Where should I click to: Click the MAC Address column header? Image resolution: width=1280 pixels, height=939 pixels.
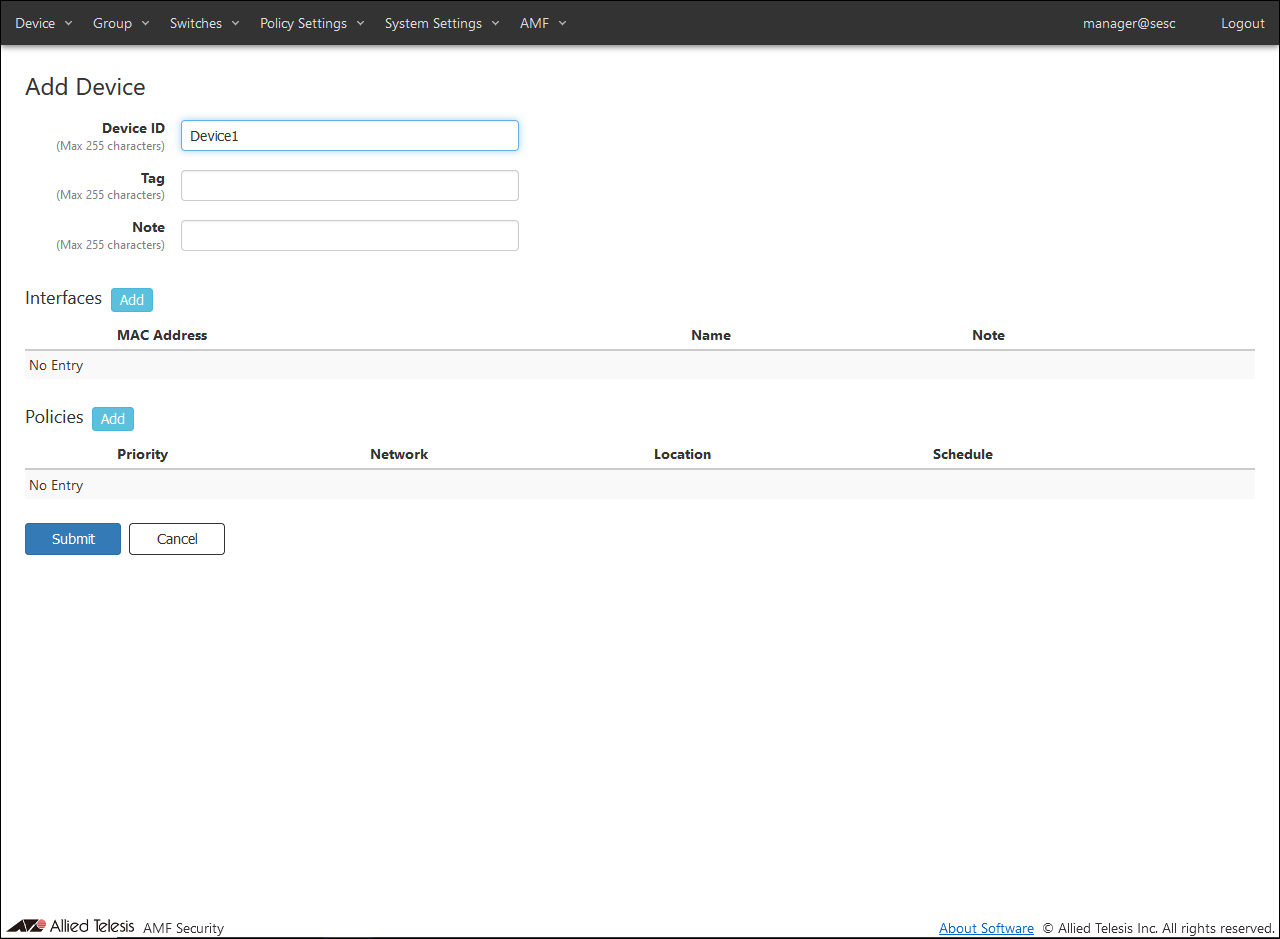[x=162, y=335]
